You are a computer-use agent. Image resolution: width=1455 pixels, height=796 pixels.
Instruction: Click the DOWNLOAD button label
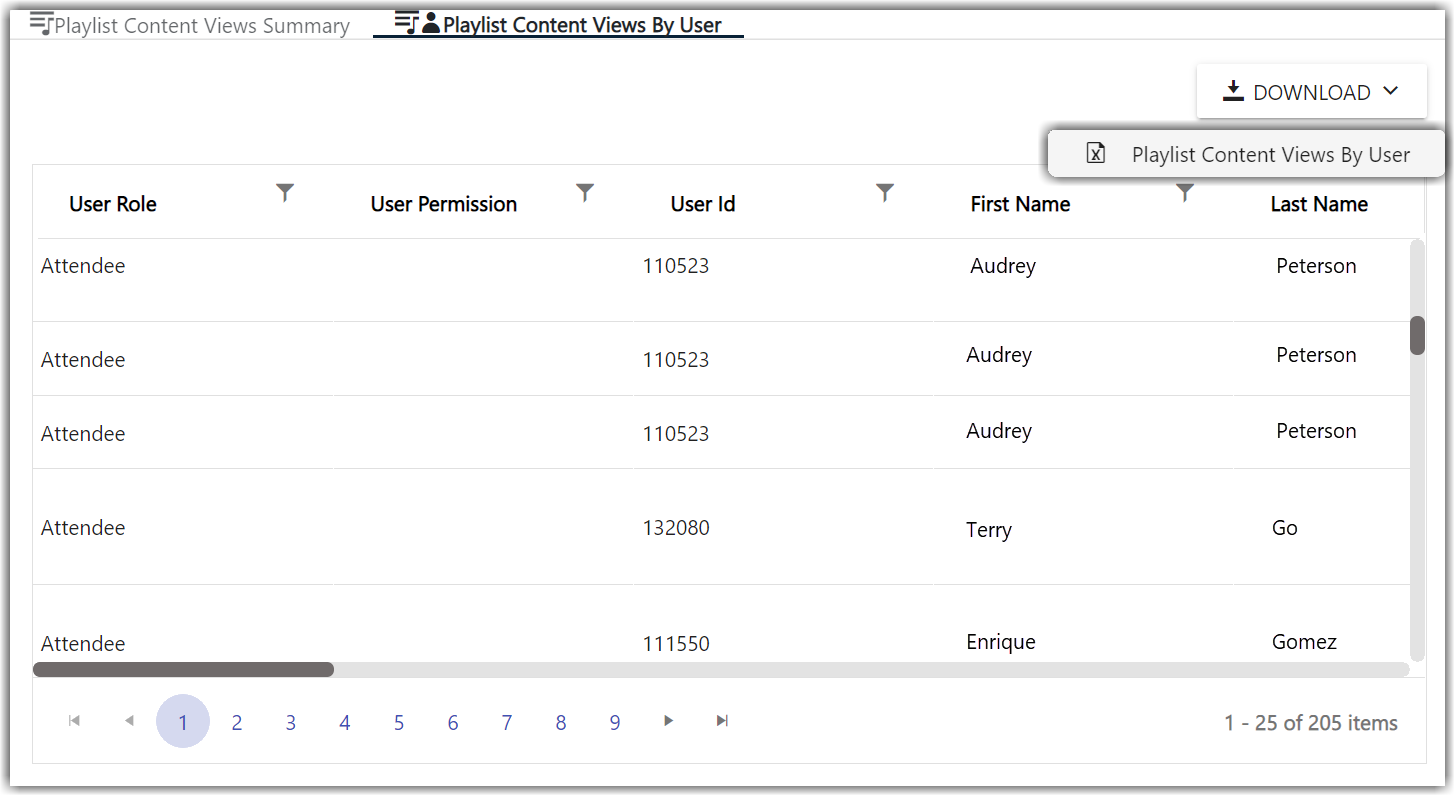(x=1311, y=93)
